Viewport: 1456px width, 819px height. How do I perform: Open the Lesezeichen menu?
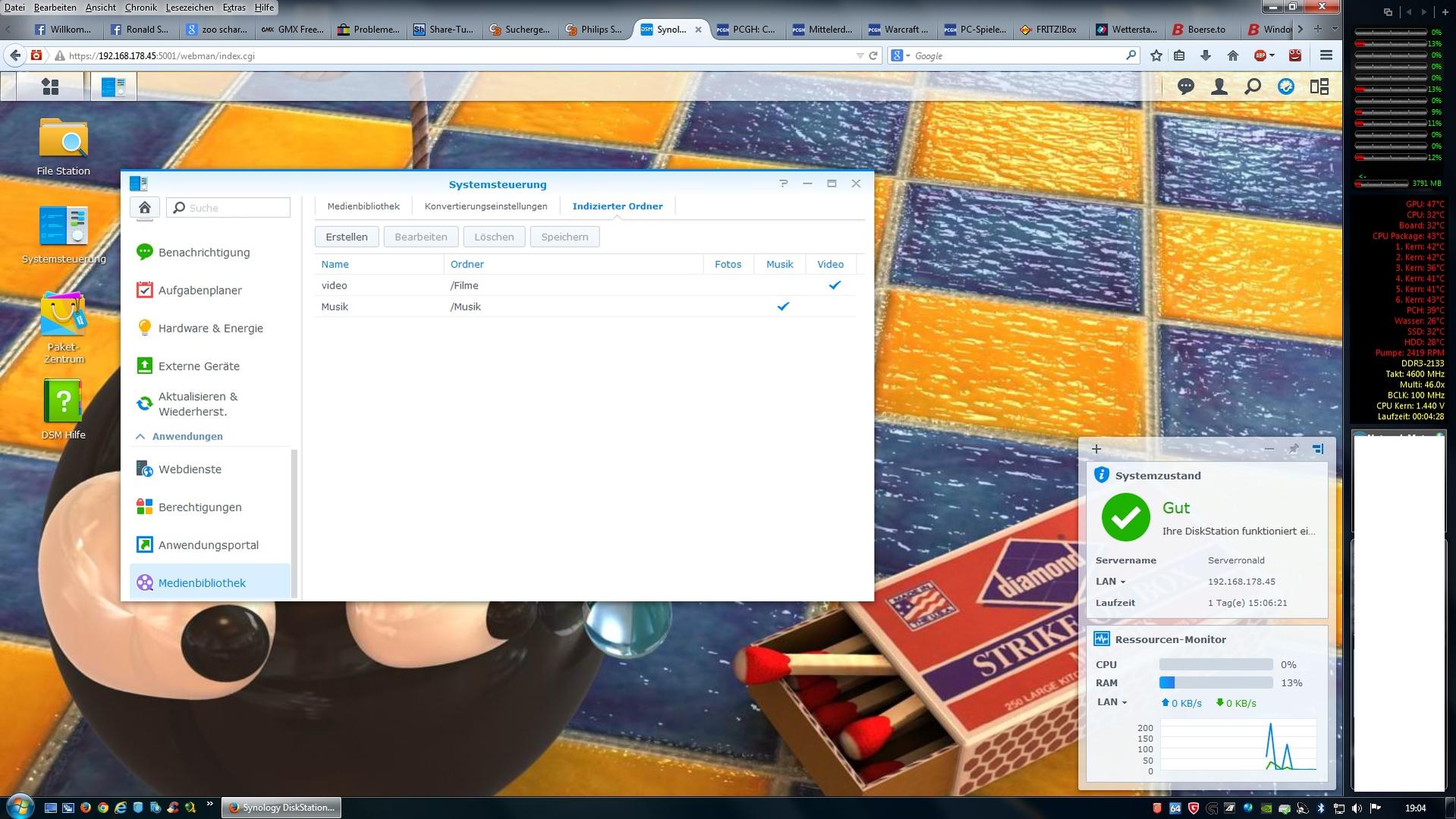[x=189, y=7]
